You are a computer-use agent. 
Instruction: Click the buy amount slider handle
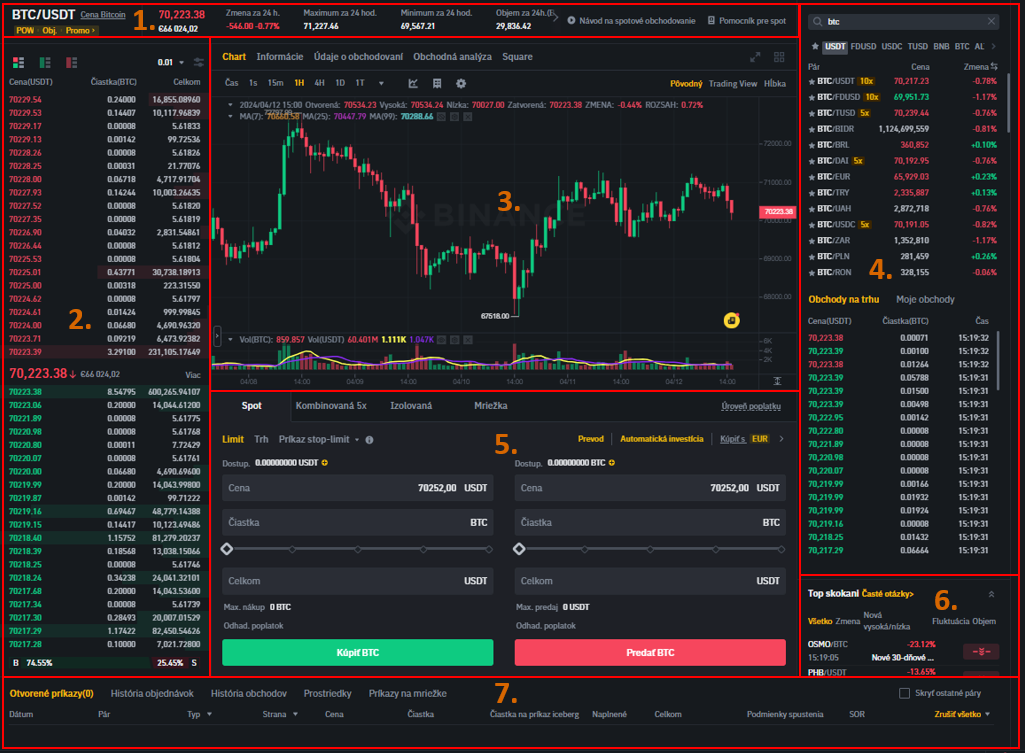coord(227,549)
